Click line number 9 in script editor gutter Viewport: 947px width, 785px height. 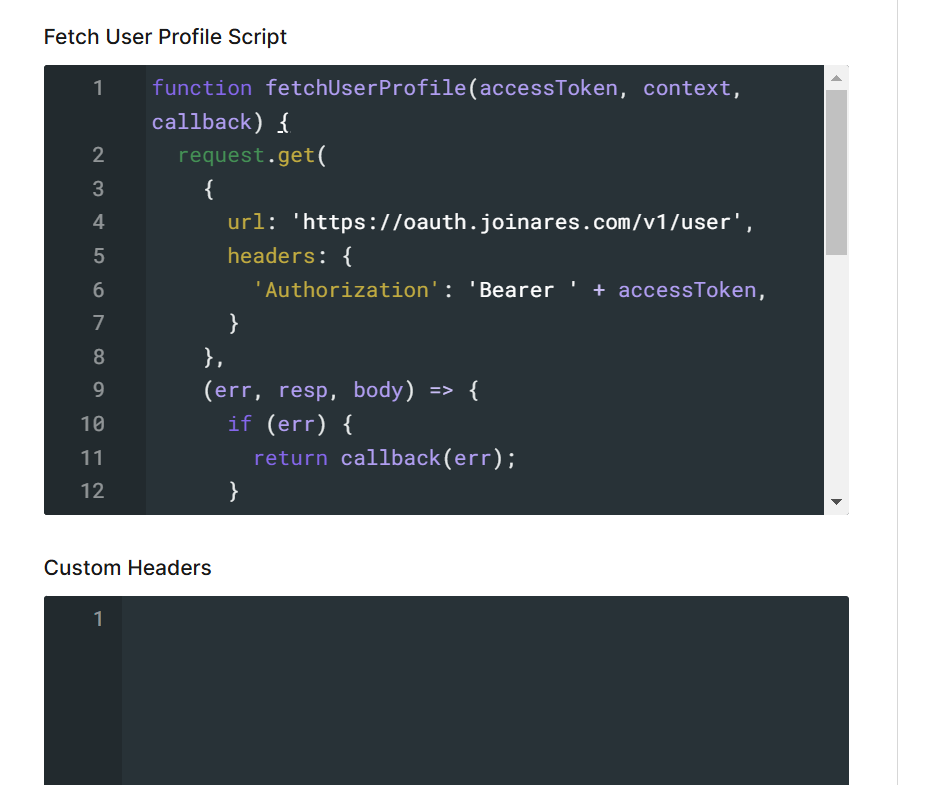click(98, 390)
